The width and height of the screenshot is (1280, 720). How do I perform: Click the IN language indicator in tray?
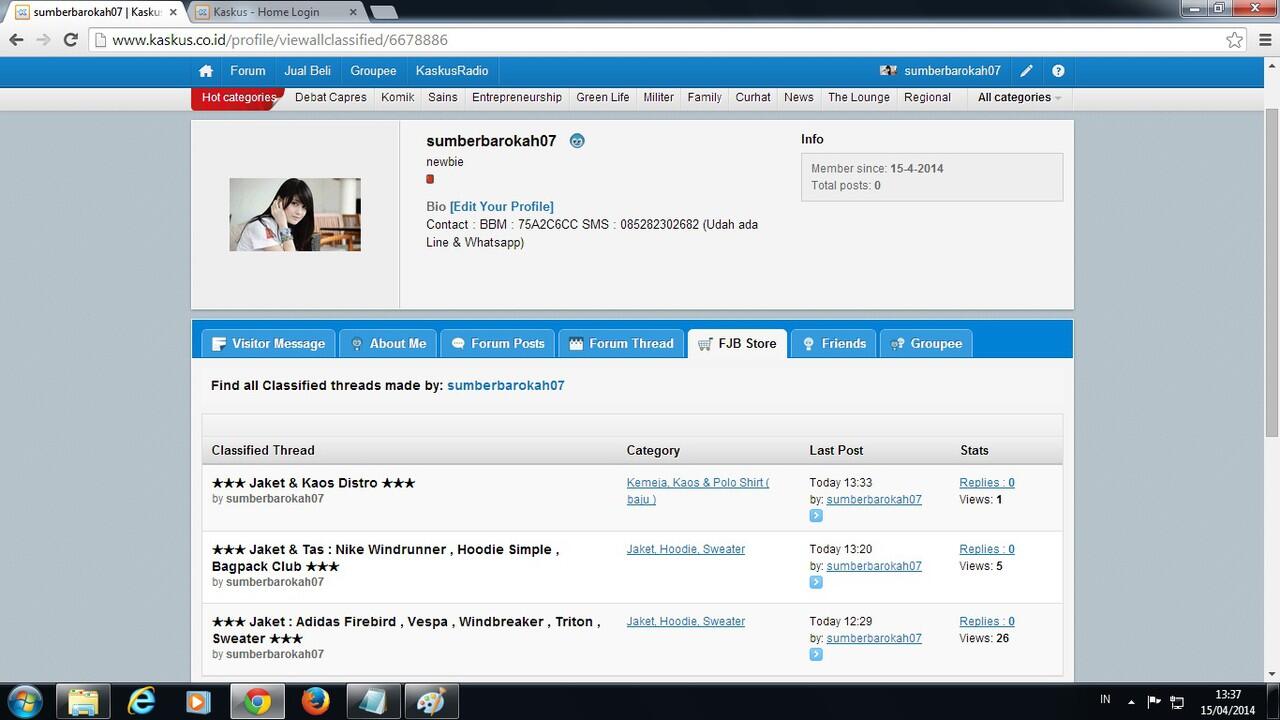click(1105, 700)
